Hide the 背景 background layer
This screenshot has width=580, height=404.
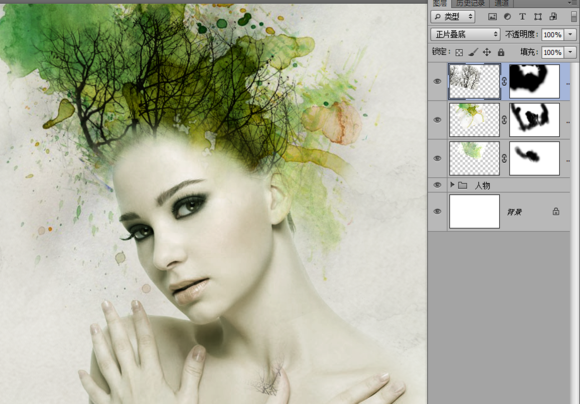(437, 211)
